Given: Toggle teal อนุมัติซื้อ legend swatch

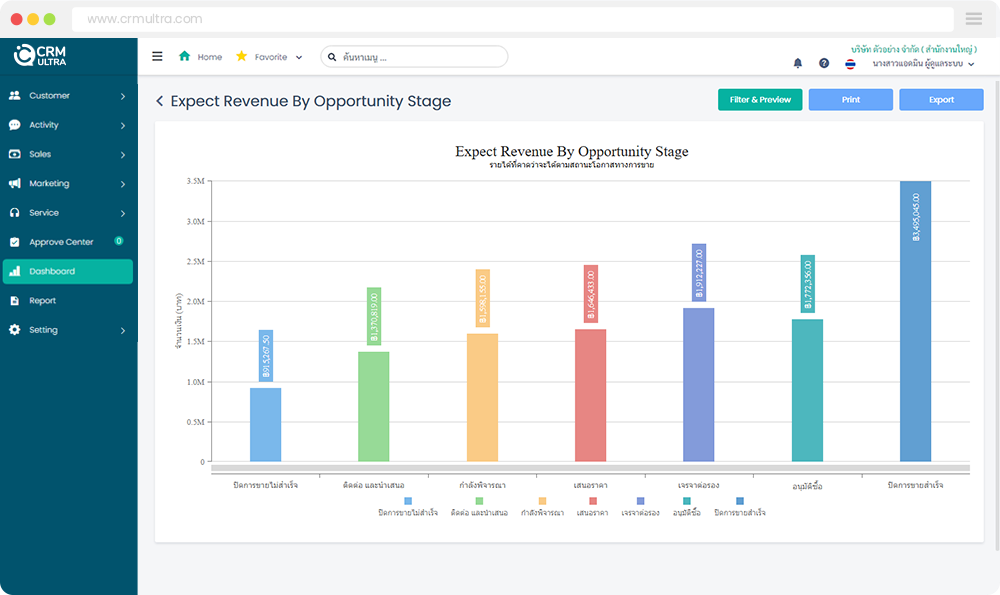Looking at the screenshot, I should 687,501.
